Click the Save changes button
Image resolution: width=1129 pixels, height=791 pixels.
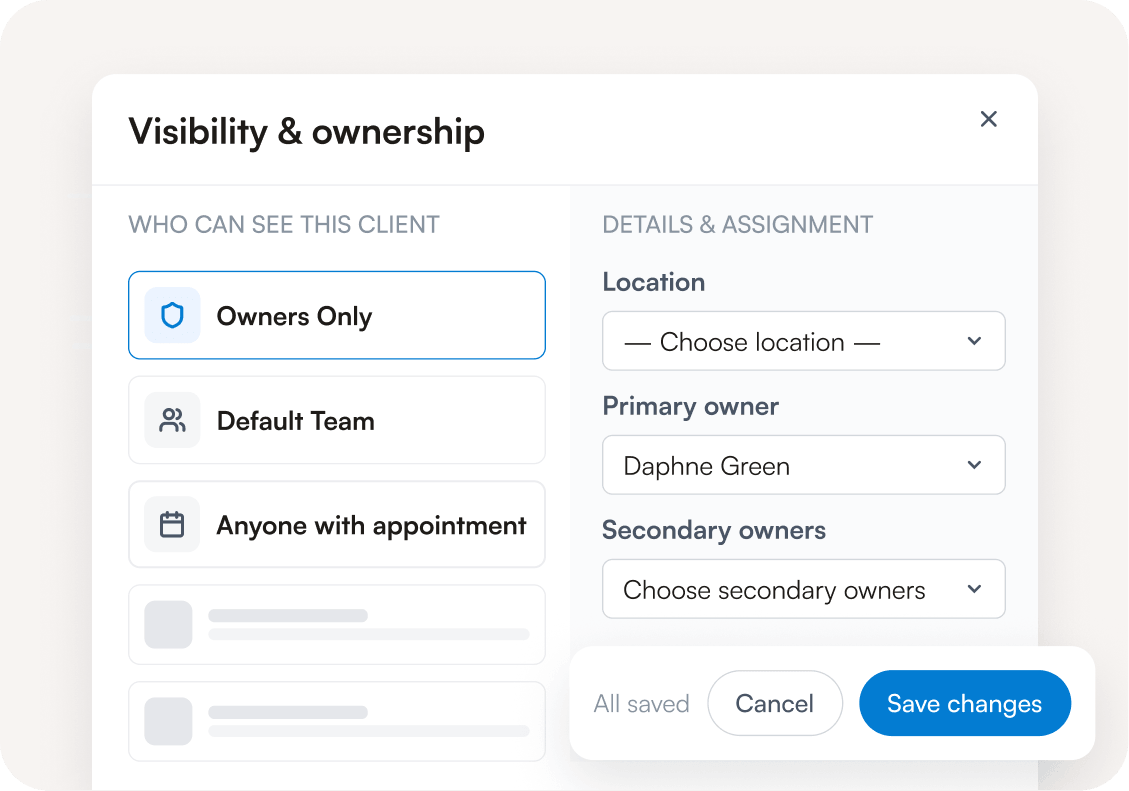coord(965,703)
